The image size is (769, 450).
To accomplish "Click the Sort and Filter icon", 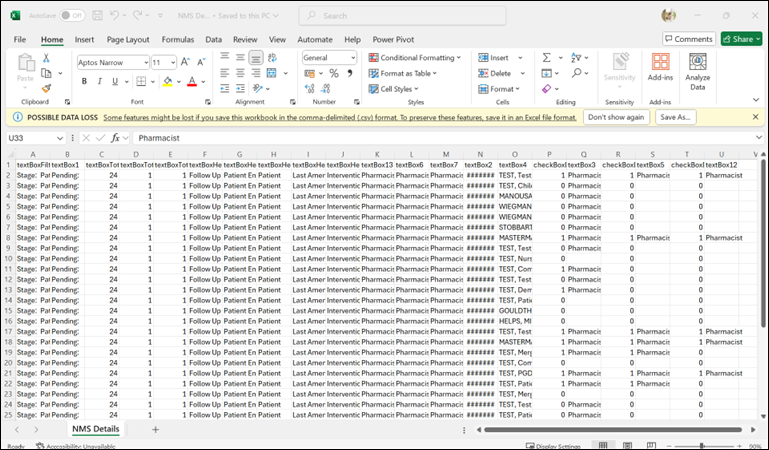I will point(576,58).
